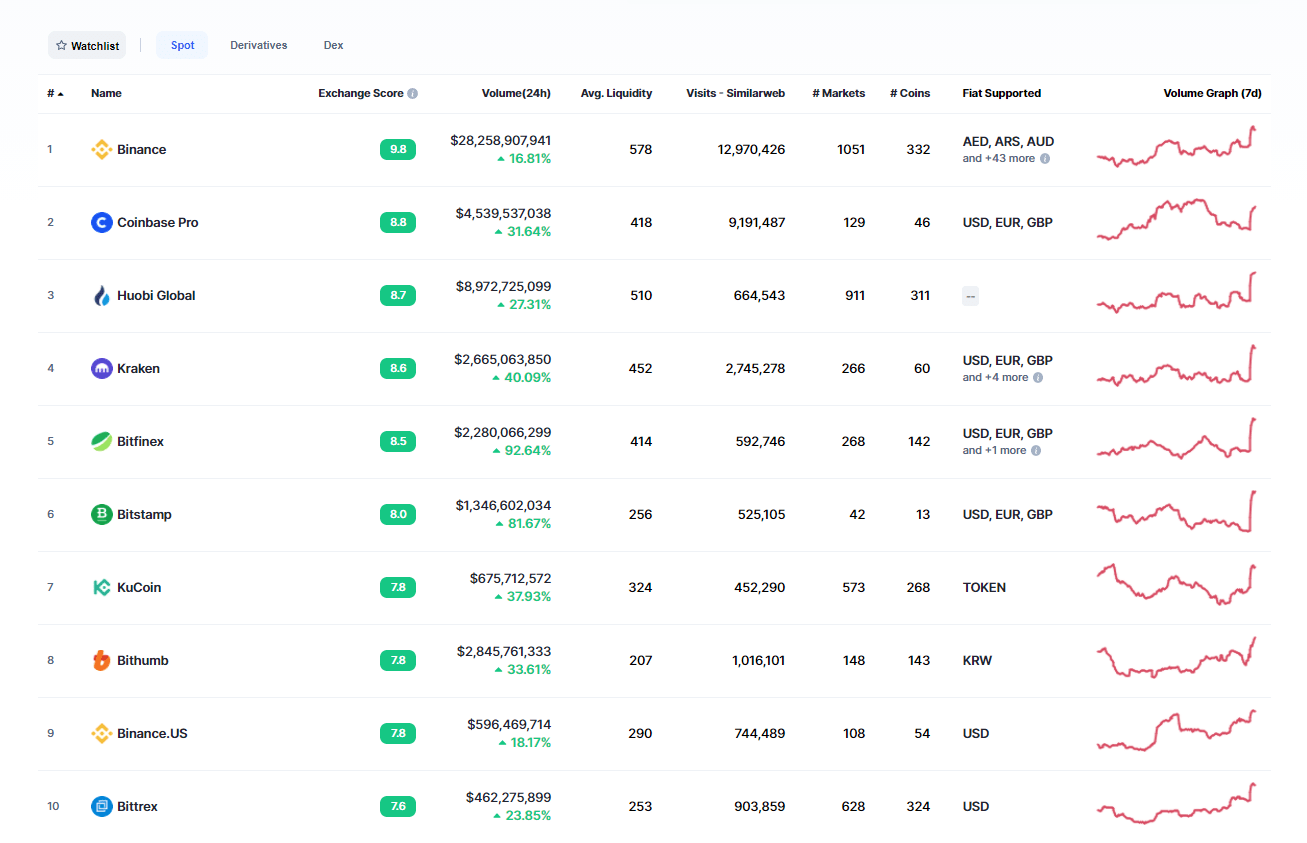The width and height of the screenshot is (1307, 843).
Task: Switch to the Dex tab
Action: (333, 45)
